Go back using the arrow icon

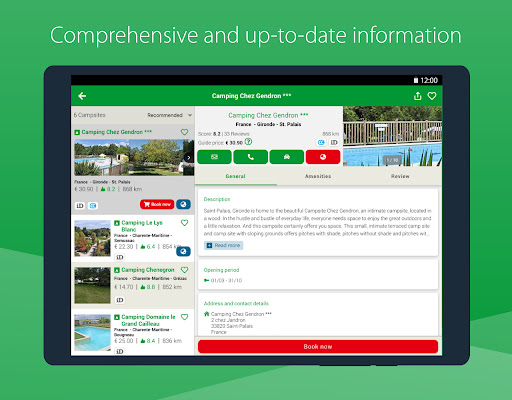click(82, 96)
